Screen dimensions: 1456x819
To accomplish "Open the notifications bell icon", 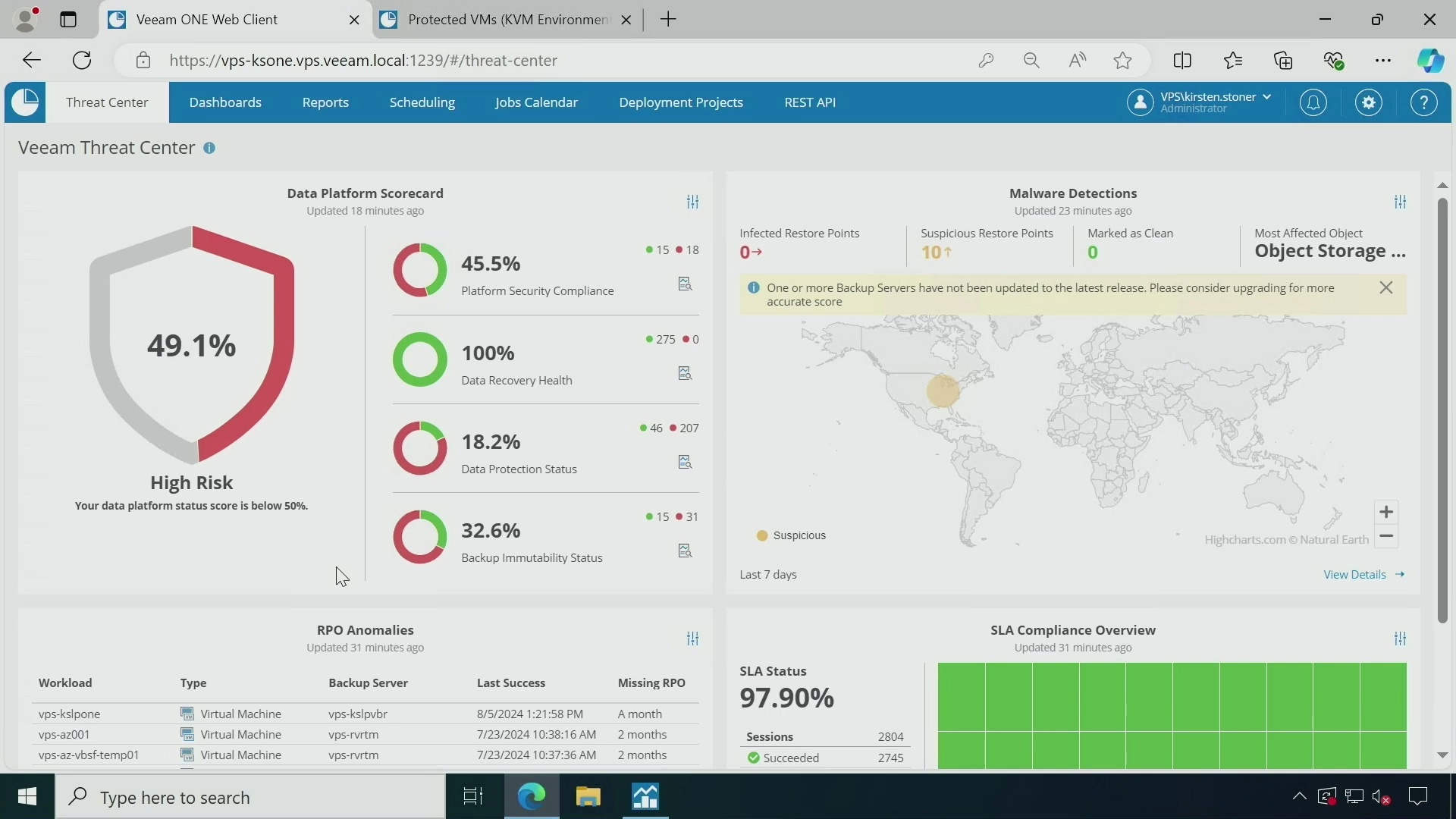I will pyautogui.click(x=1313, y=102).
